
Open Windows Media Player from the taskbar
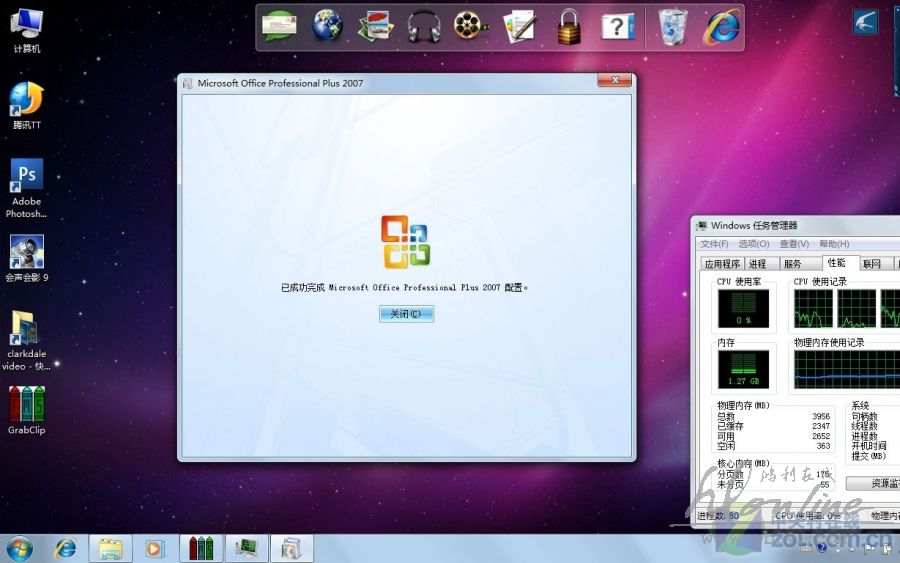[x=154, y=548]
